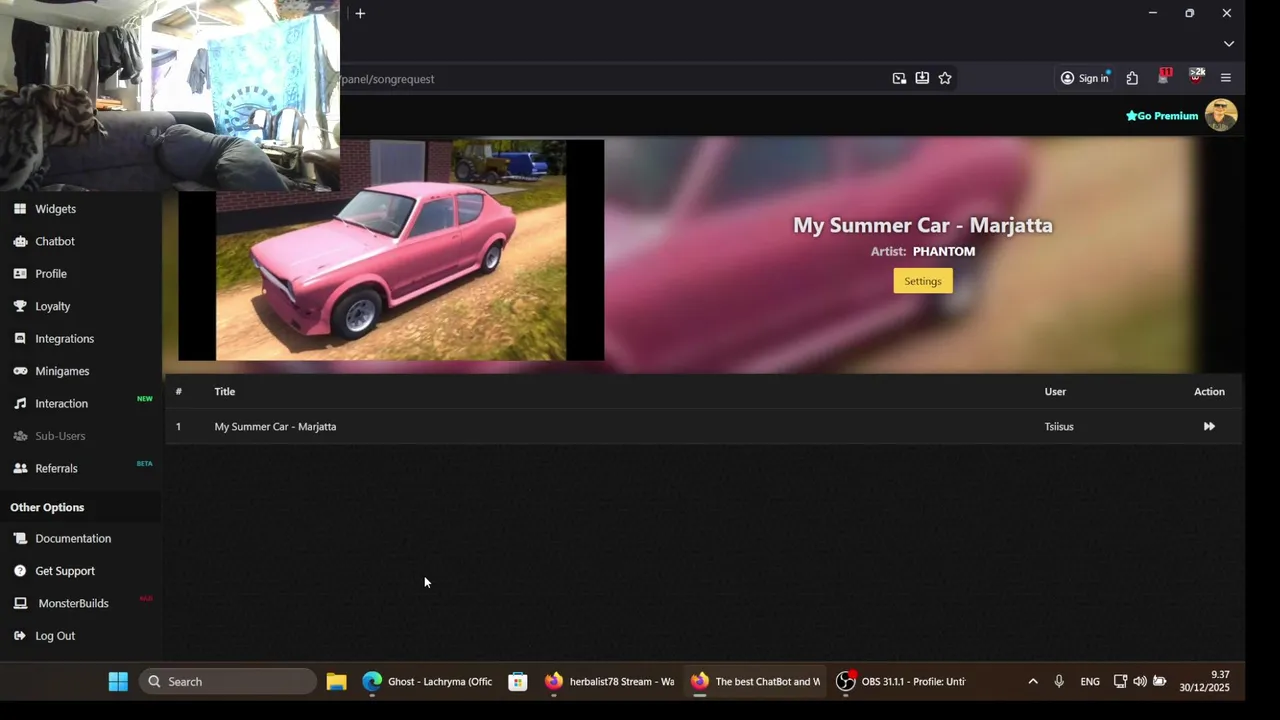1280x720 pixels.
Task: Click the microphone tray icon
Action: click(1059, 682)
